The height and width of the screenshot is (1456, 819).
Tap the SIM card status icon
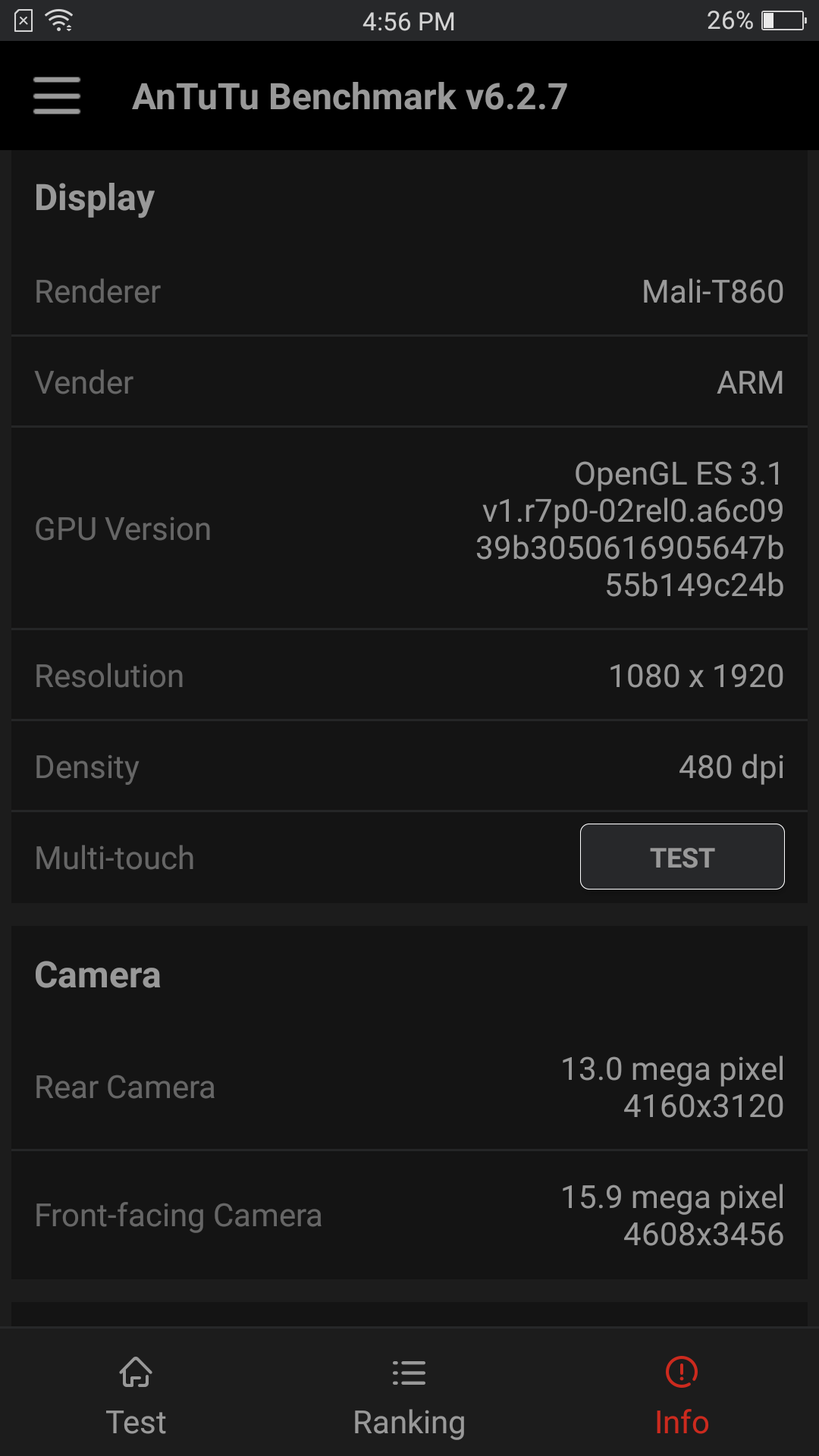pyautogui.click(x=24, y=20)
